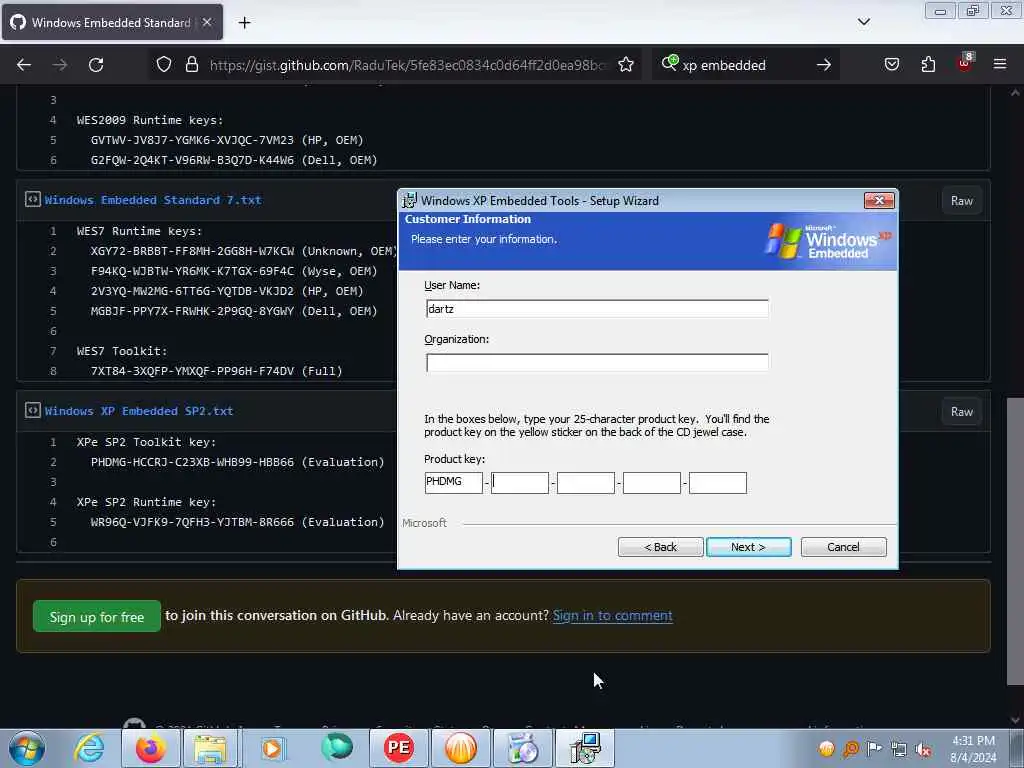Open the orange striped sphere taskbar app
Screen dimensions: 1024x768
tap(461, 748)
